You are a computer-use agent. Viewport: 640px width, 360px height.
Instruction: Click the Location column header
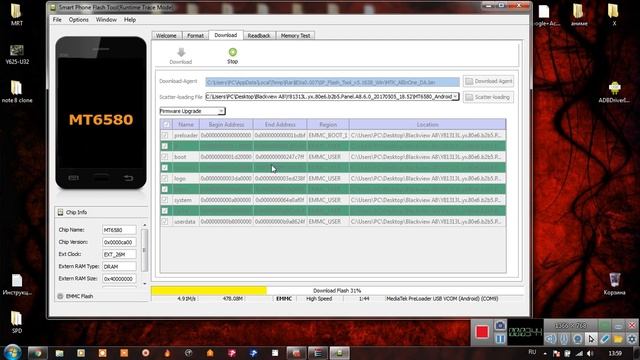(428, 124)
